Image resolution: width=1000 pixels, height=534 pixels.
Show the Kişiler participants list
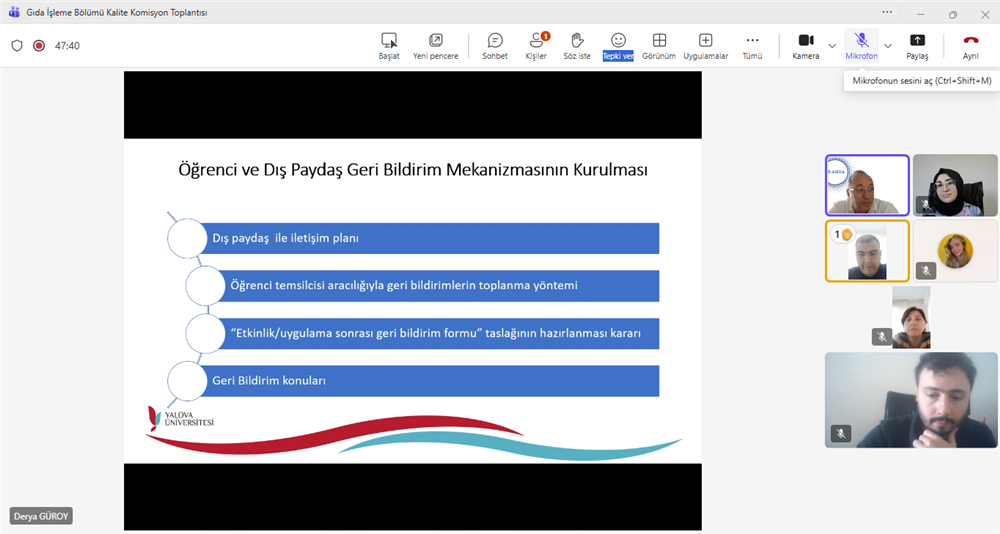pyautogui.click(x=537, y=46)
